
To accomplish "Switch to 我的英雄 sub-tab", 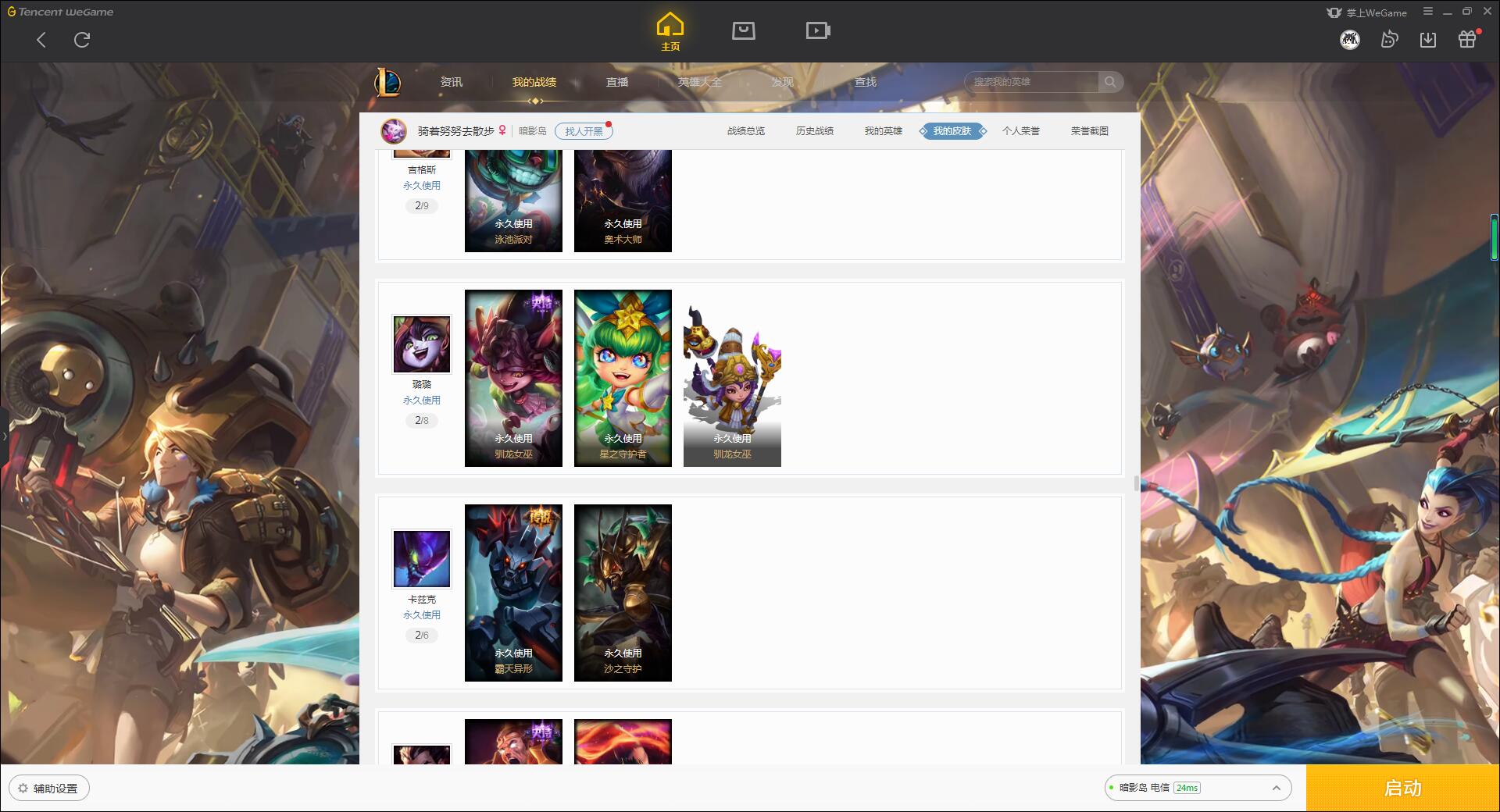I will click(x=884, y=131).
